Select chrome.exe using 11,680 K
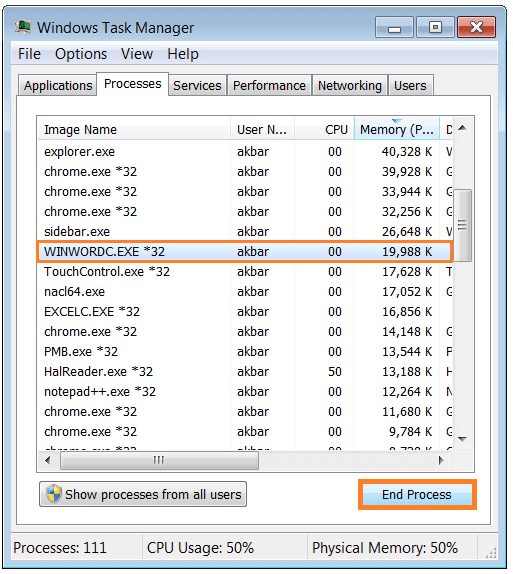Image resolution: width=513 pixels, height=574 pixels. coord(245,411)
